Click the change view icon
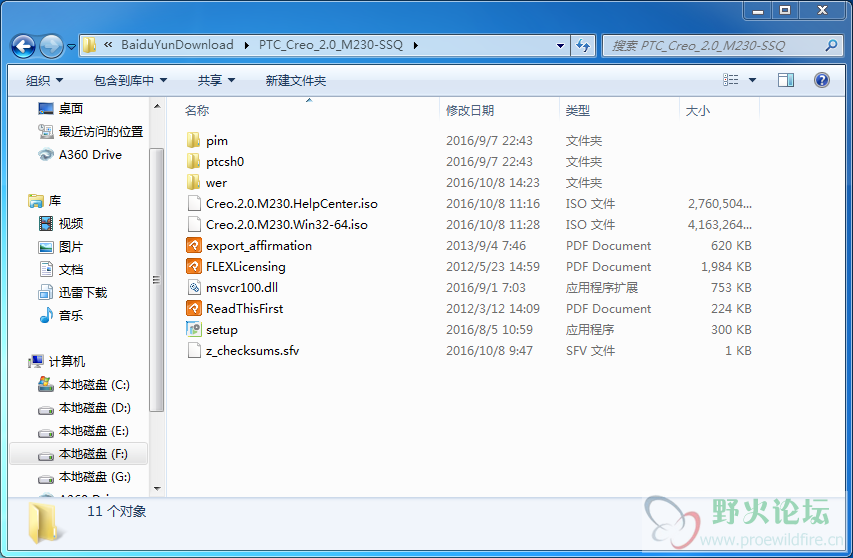This screenshot has width=853, height=558. point(731,80)
